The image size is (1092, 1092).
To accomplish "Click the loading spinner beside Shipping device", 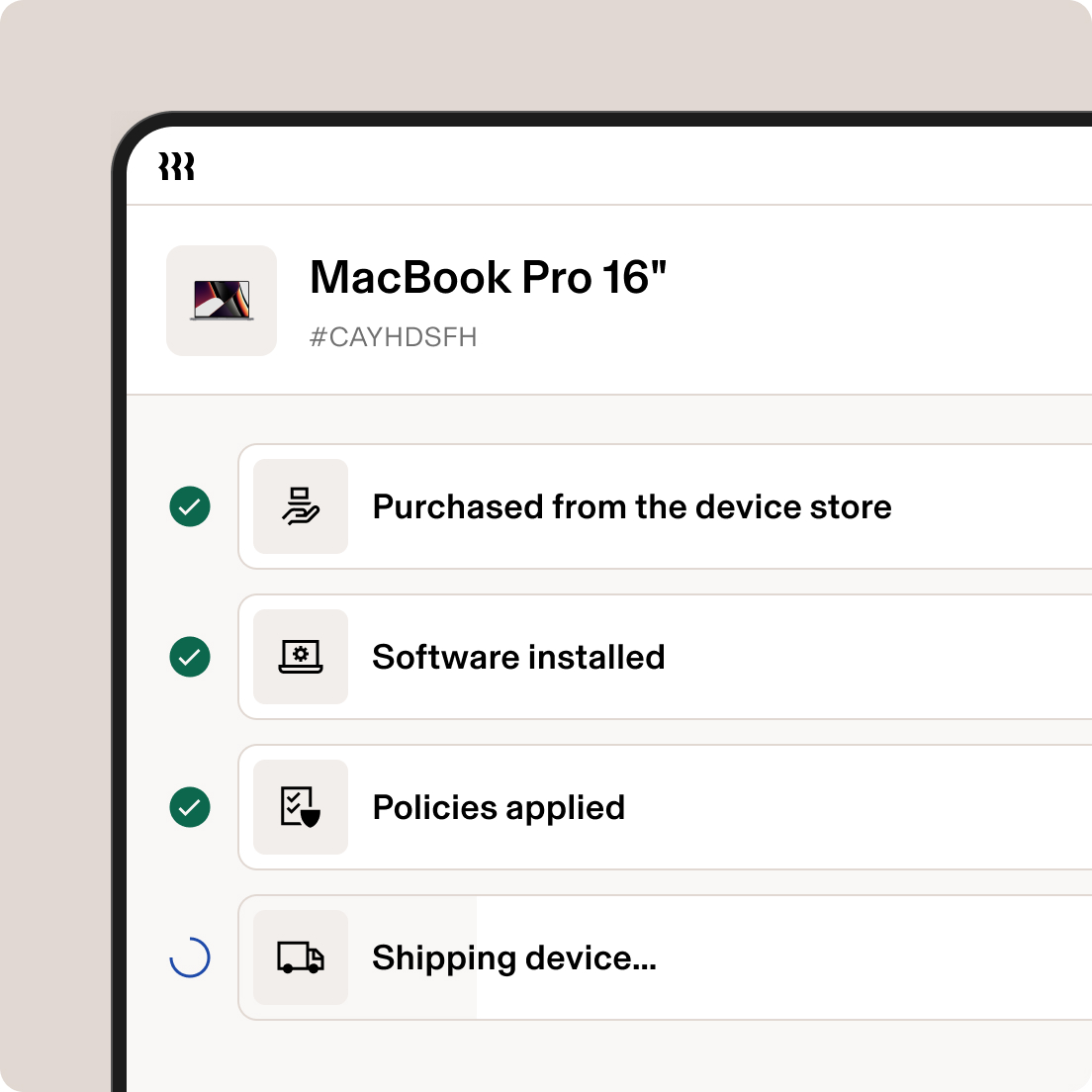I will 190,957.
